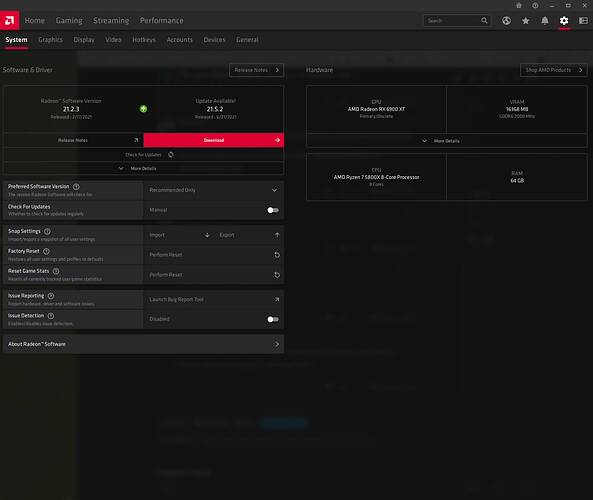The image size is (593, 500).
Task: Click Snap Settings info icon
Action: [47, 231]
